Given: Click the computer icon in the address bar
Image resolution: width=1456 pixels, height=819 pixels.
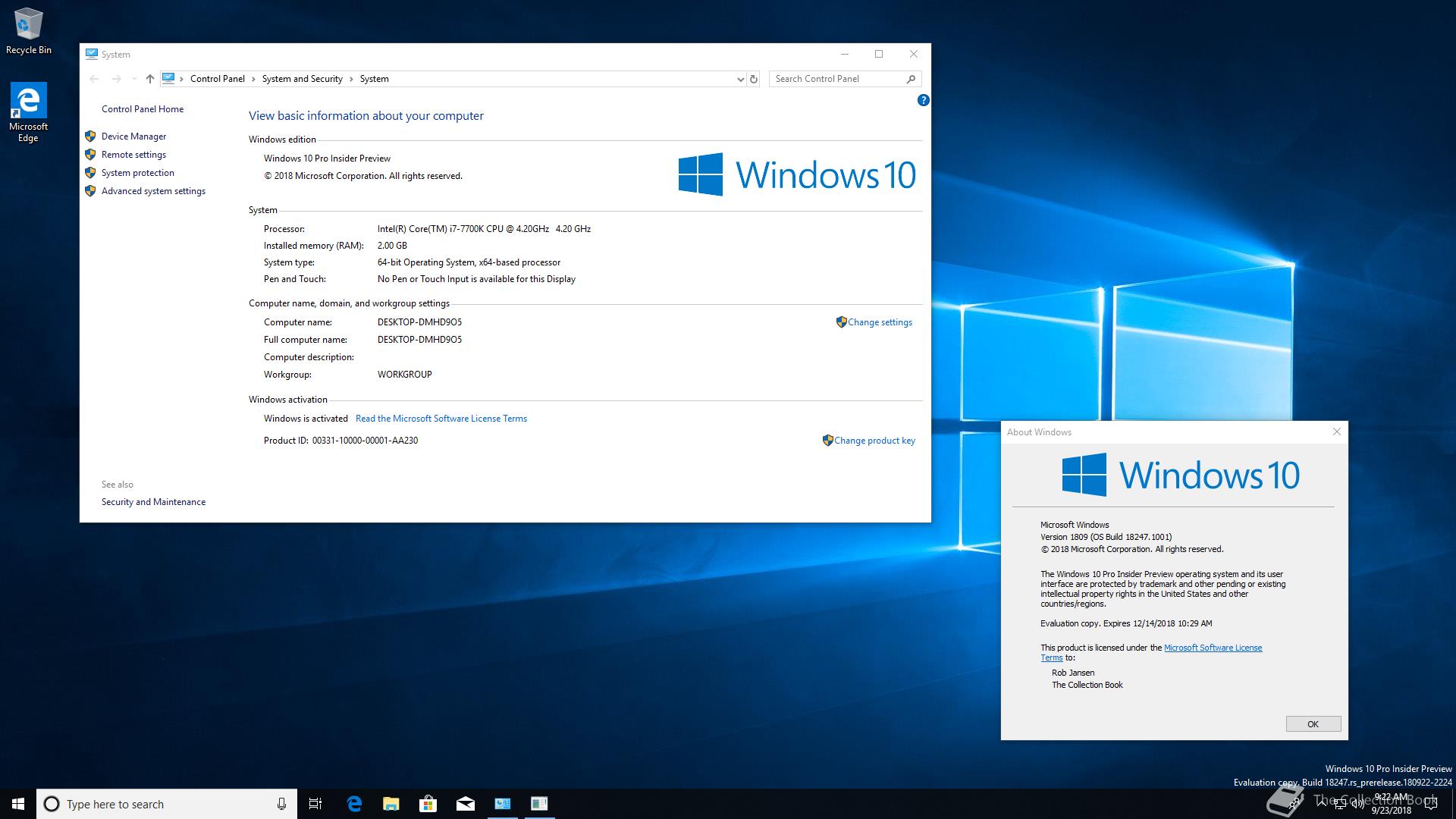Looking at the screenshot, I should 168,78.
